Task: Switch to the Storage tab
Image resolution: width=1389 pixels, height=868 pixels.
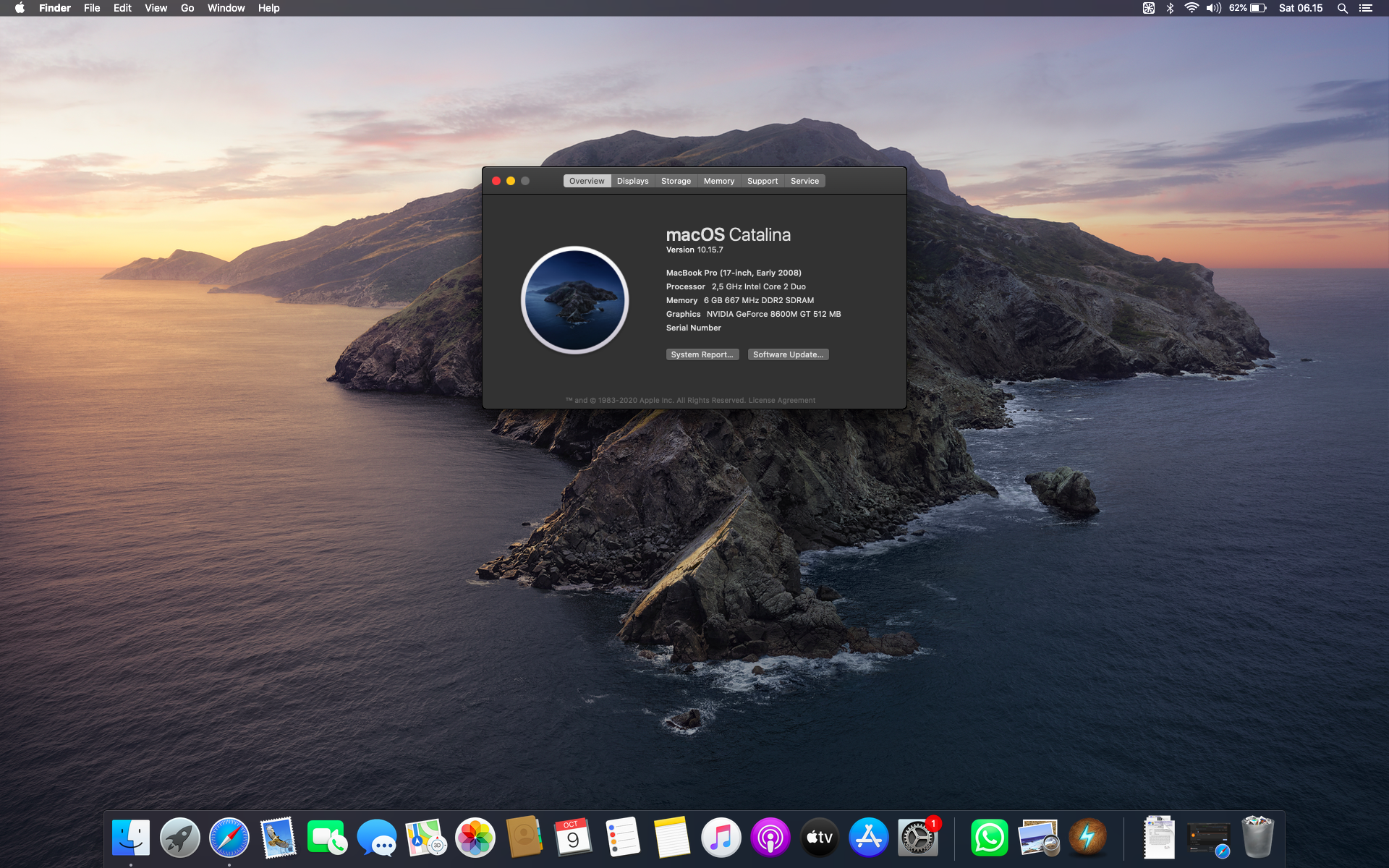Action: (x=676, y=181)
